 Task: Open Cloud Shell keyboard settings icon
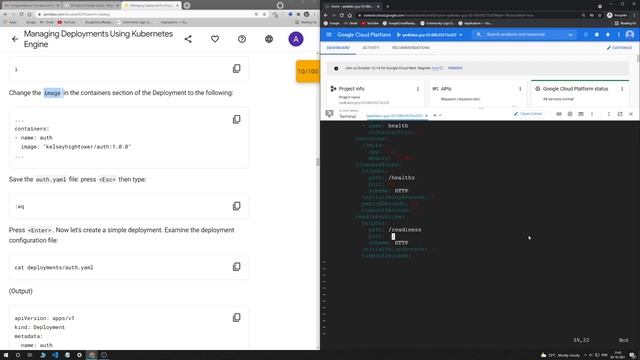coord(559,114)
